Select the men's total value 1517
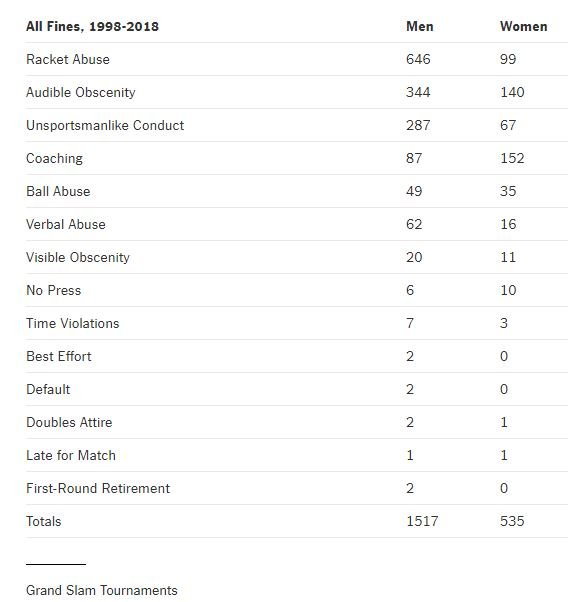Viewport: 568px width, 602px height. 422,522
